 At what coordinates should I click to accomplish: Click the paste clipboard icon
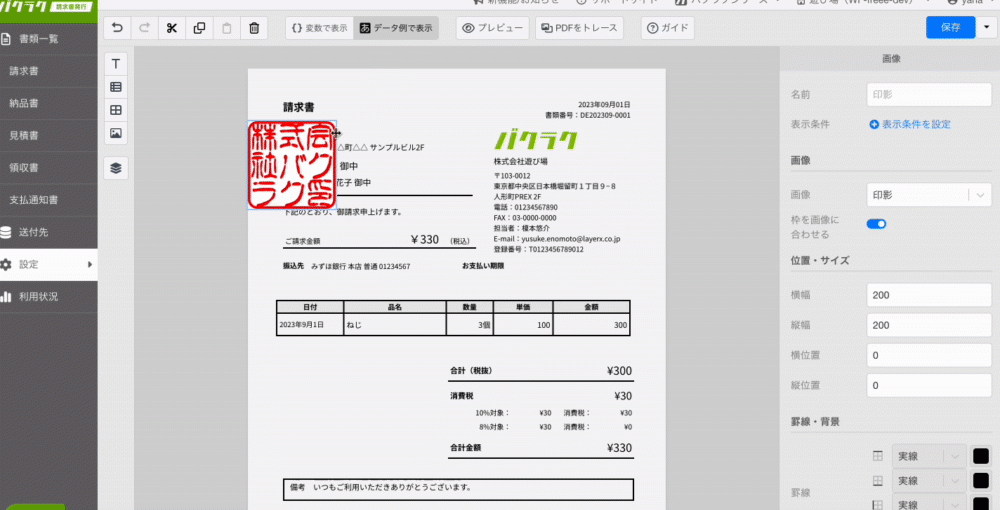pos(226,28)
